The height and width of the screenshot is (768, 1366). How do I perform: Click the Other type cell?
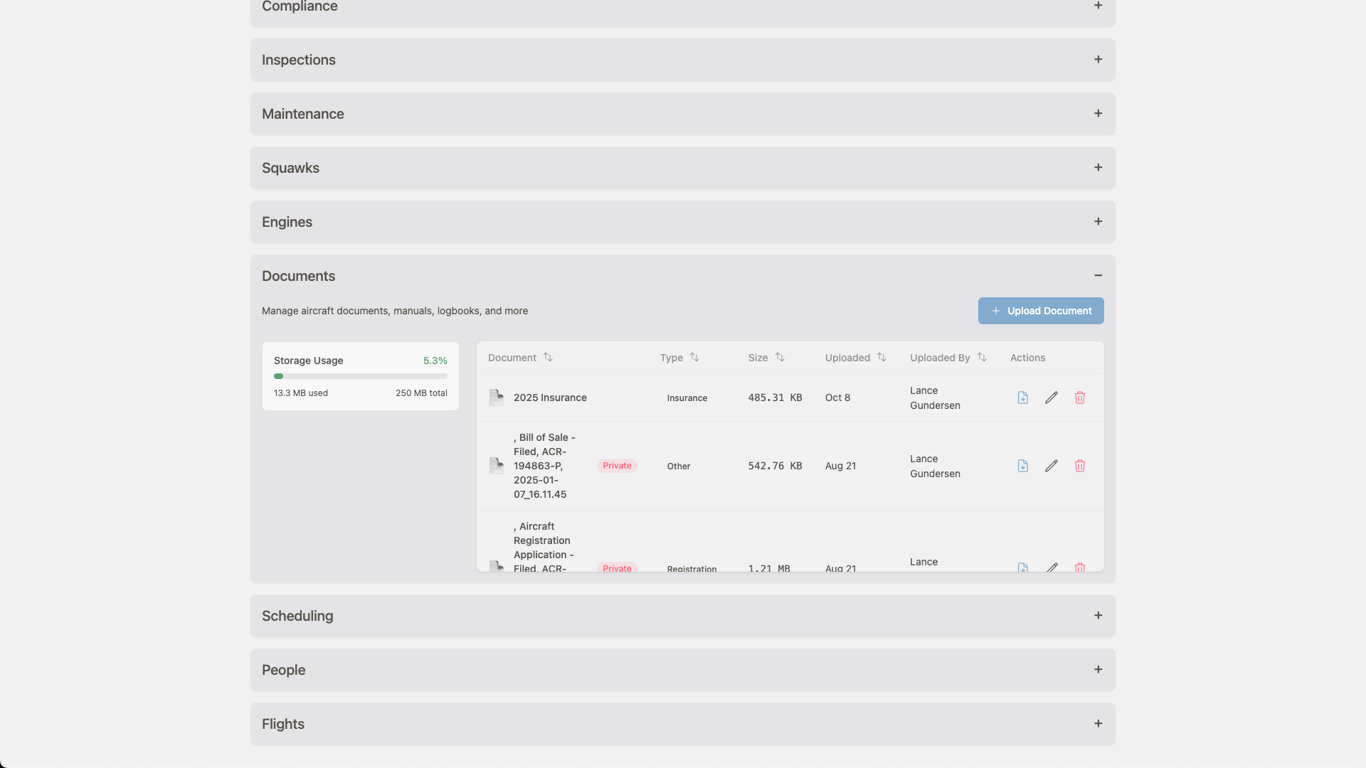(679, 466)
